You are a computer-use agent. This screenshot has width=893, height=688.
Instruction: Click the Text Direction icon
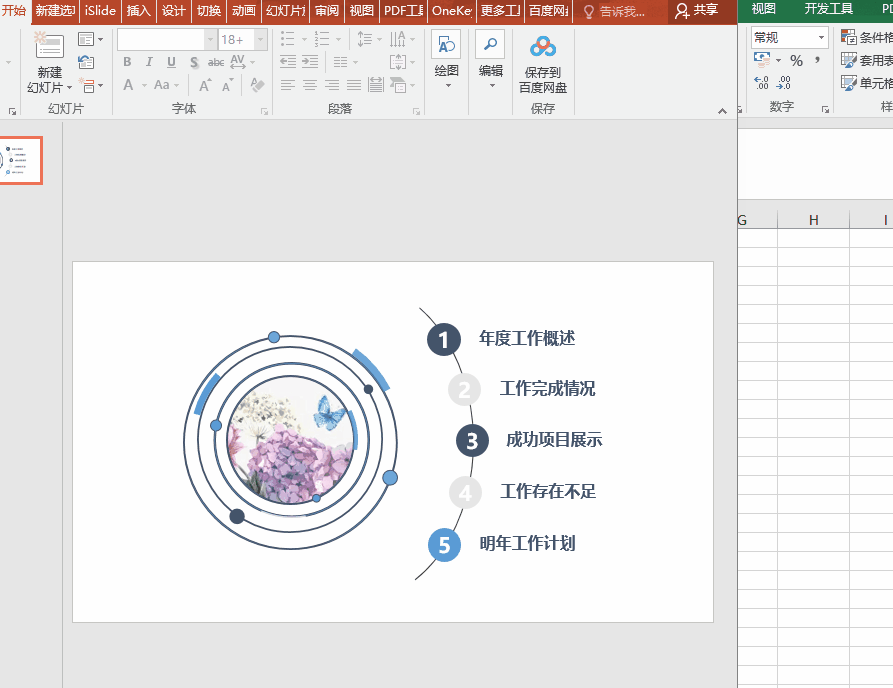point(398,39)
